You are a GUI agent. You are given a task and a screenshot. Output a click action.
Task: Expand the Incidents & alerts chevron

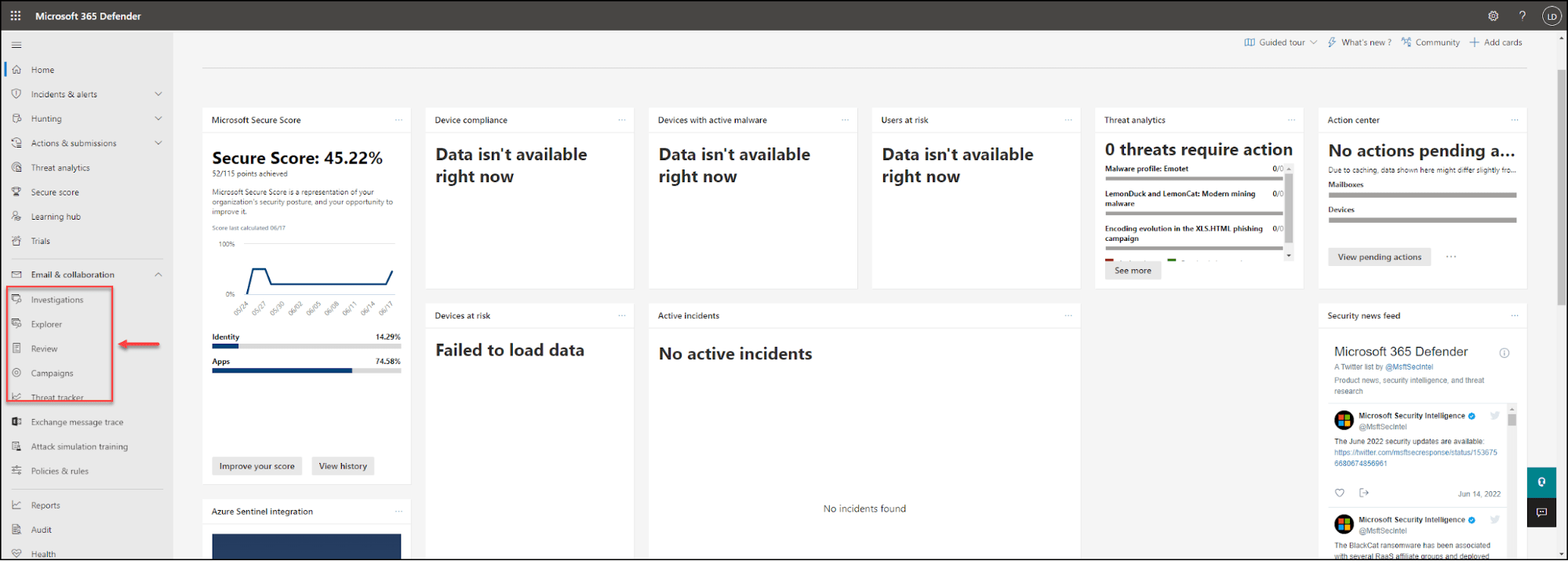(x=158, y=94)
